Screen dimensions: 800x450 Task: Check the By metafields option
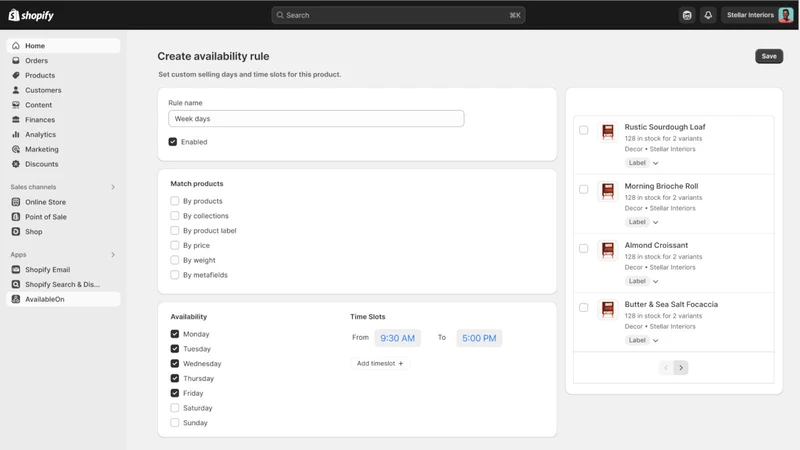[x=174, y=275]
